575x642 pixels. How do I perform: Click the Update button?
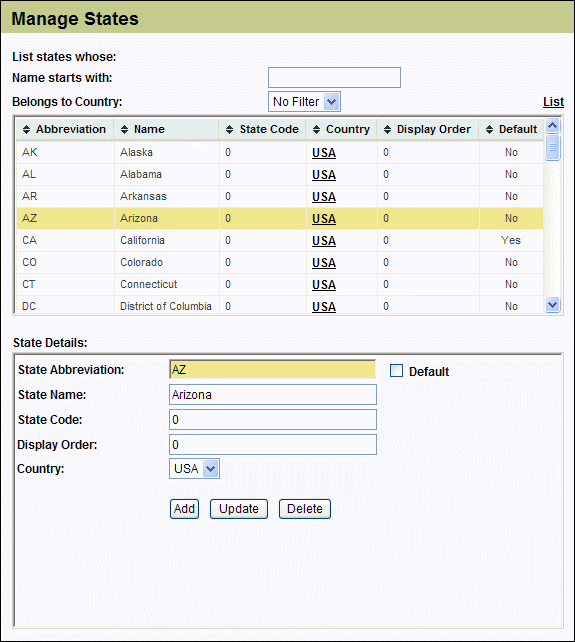239,509
